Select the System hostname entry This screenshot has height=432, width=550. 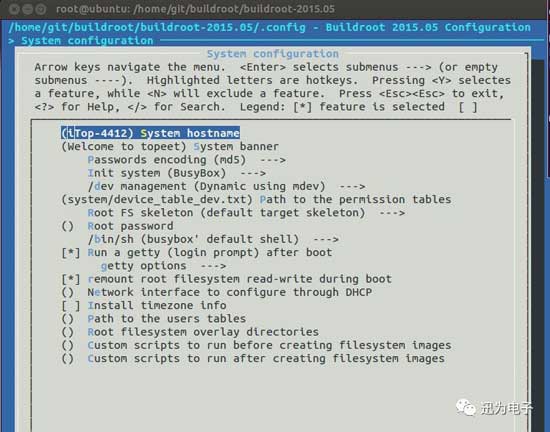150,133
